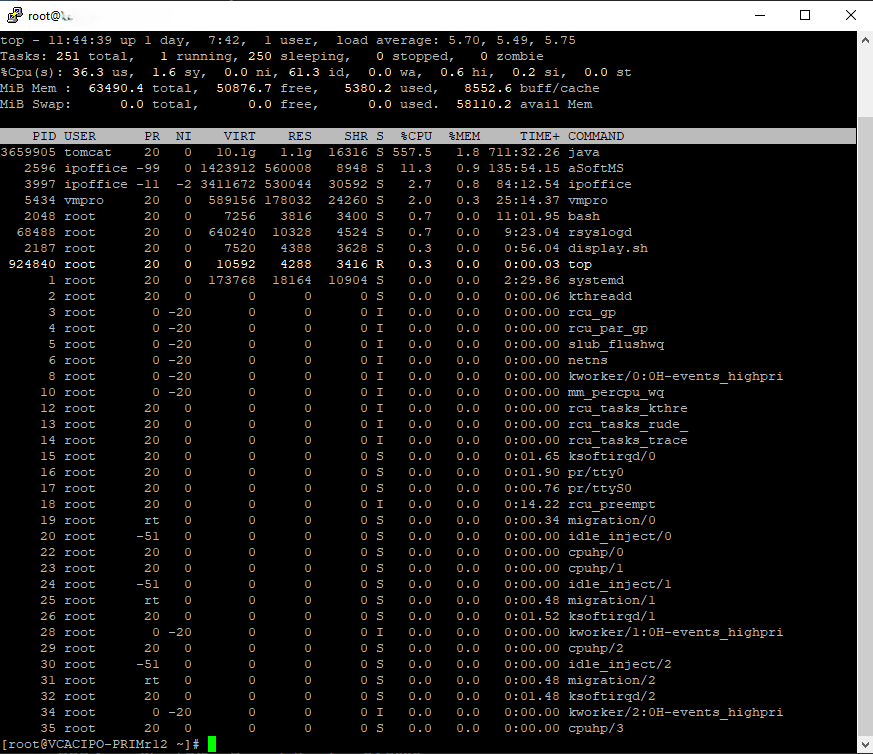The width and height of the screenshot is (873, 754).
Task: Click the systemd command
Action: (x=596, y=281)
